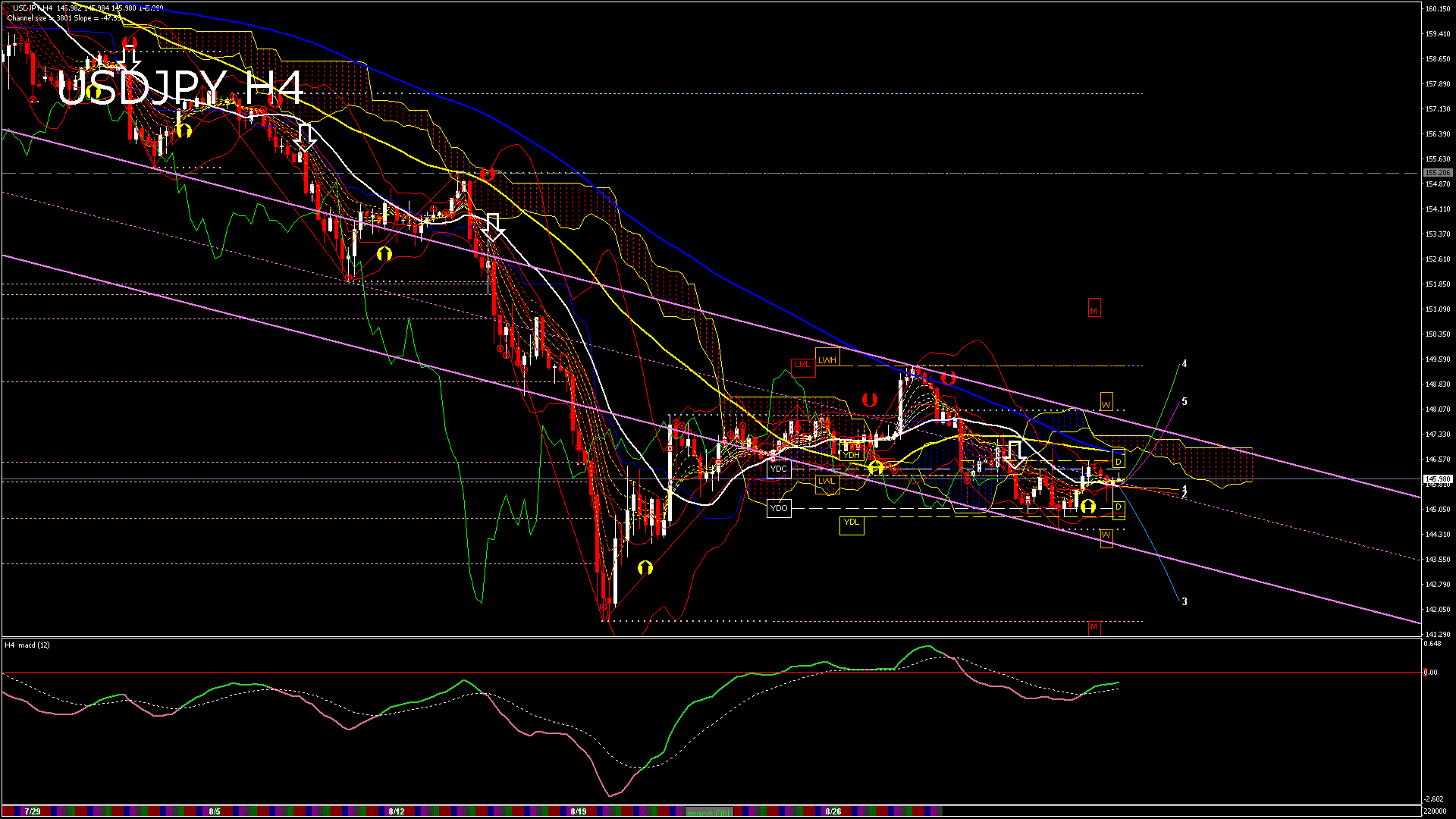Click the 8/26 date on the time axis

[x=833, y=811]
